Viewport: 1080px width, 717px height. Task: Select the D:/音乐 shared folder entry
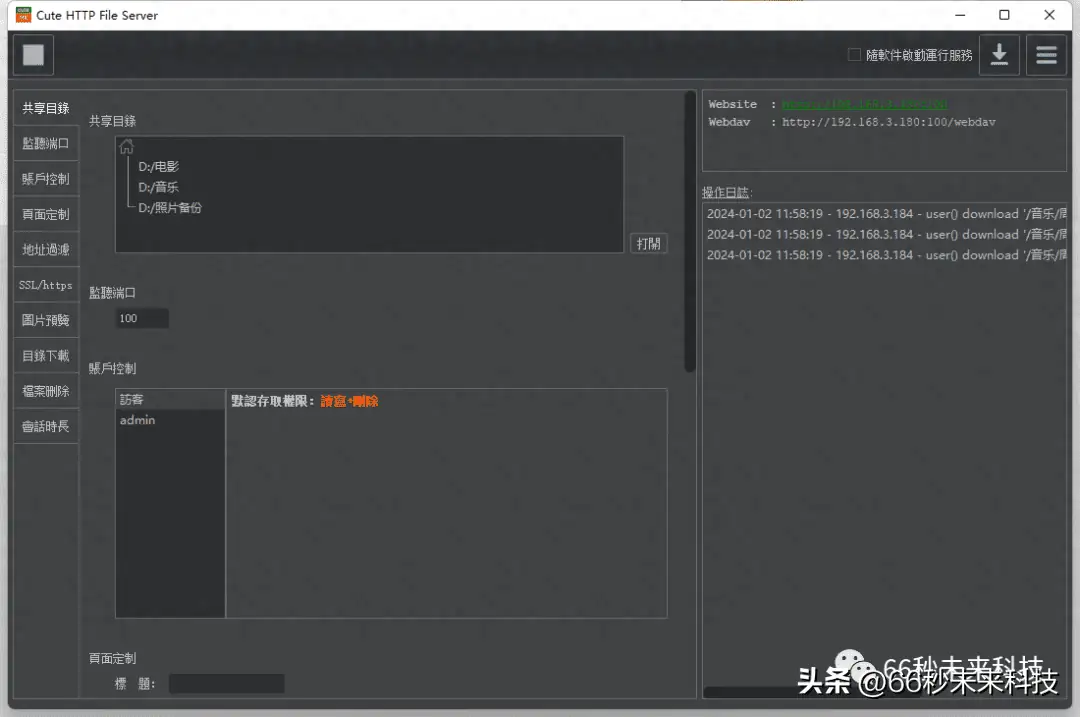159,187
